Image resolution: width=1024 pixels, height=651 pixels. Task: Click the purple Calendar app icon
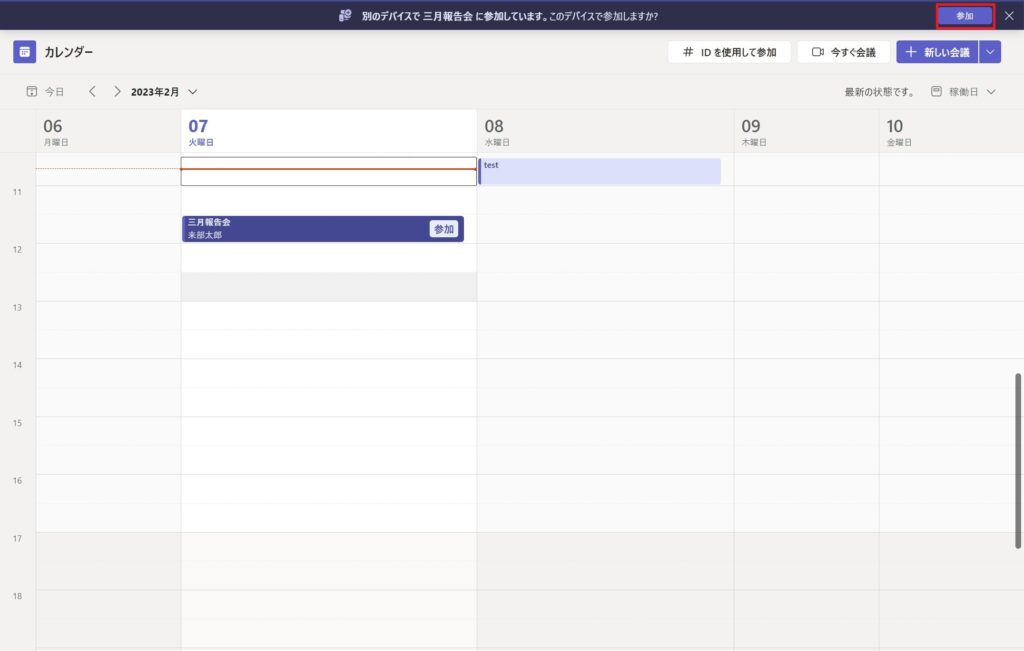coord(24,52)
